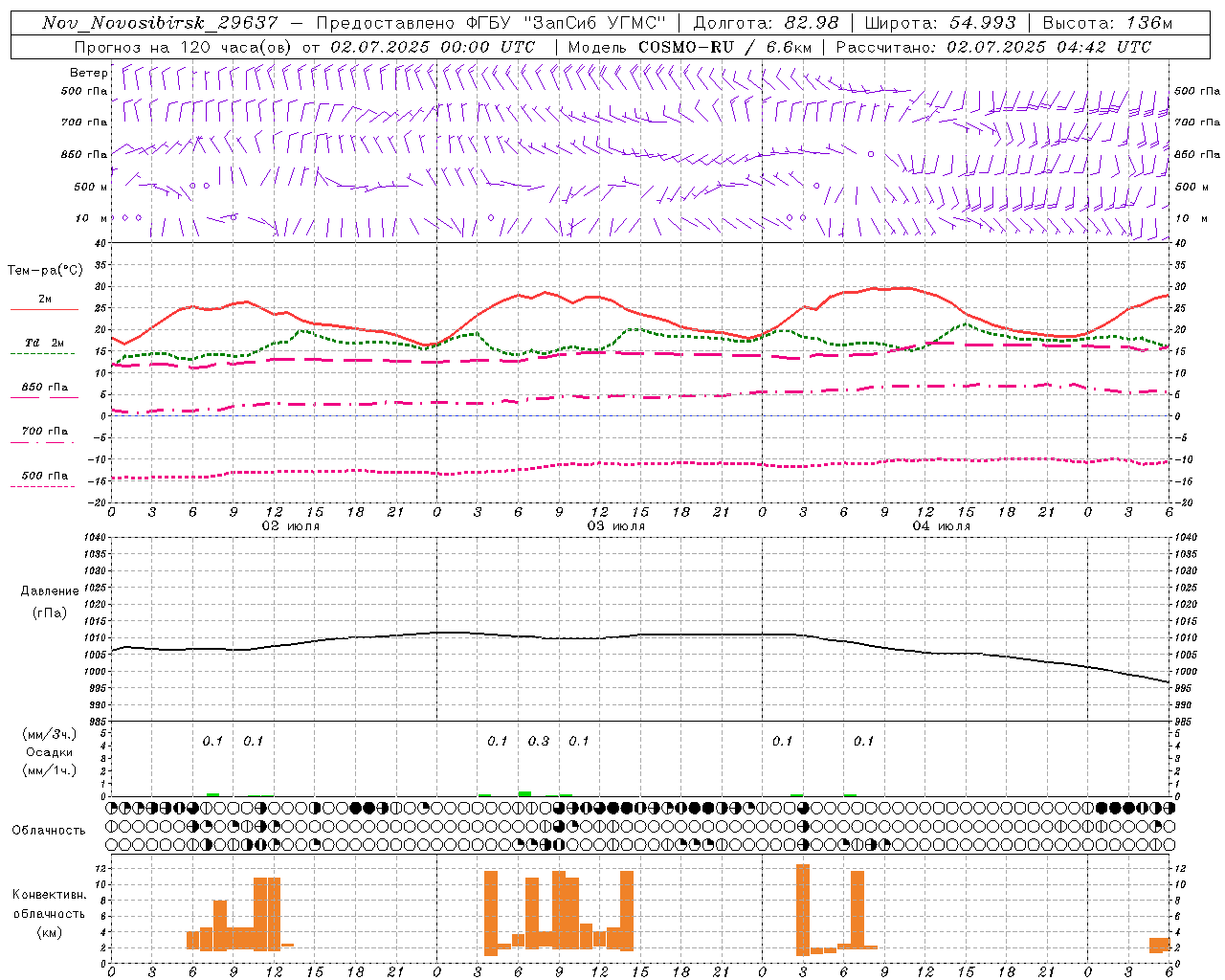1225x980 pixels.
Task: Select the (км) convective cloud unit label
Action: click(50, 932)
